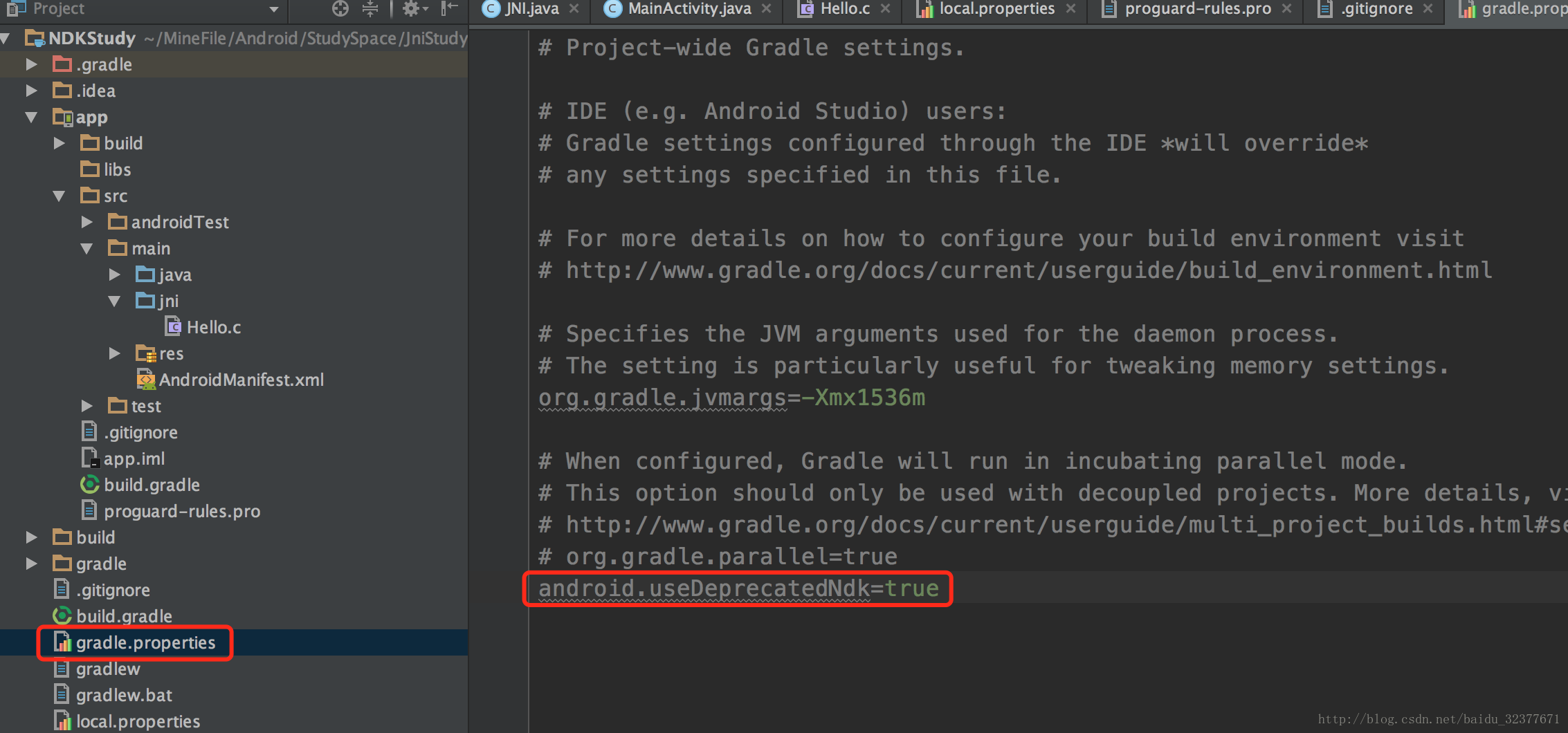The width and height of the screenshot is (1568, 733).
Task: Click the hide Project panel icon
Action: coord(450,8)
